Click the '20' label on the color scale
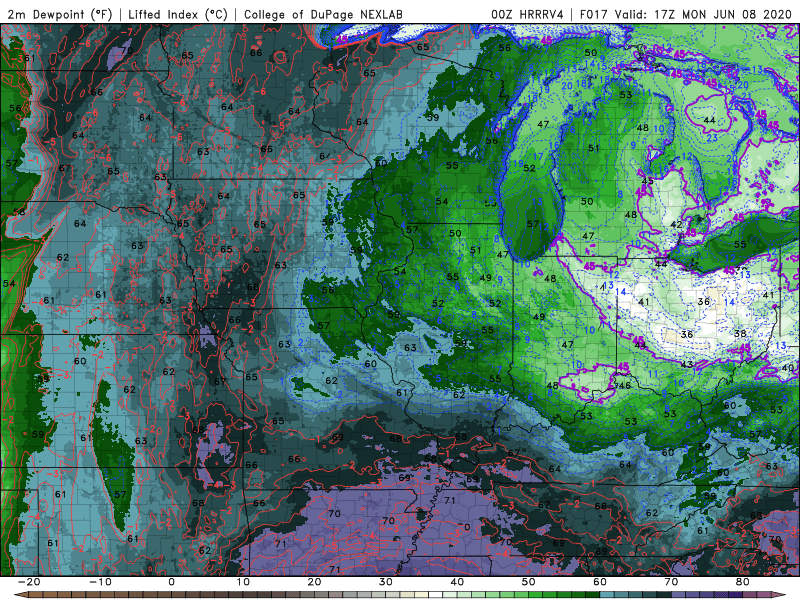 coord(314,582)
